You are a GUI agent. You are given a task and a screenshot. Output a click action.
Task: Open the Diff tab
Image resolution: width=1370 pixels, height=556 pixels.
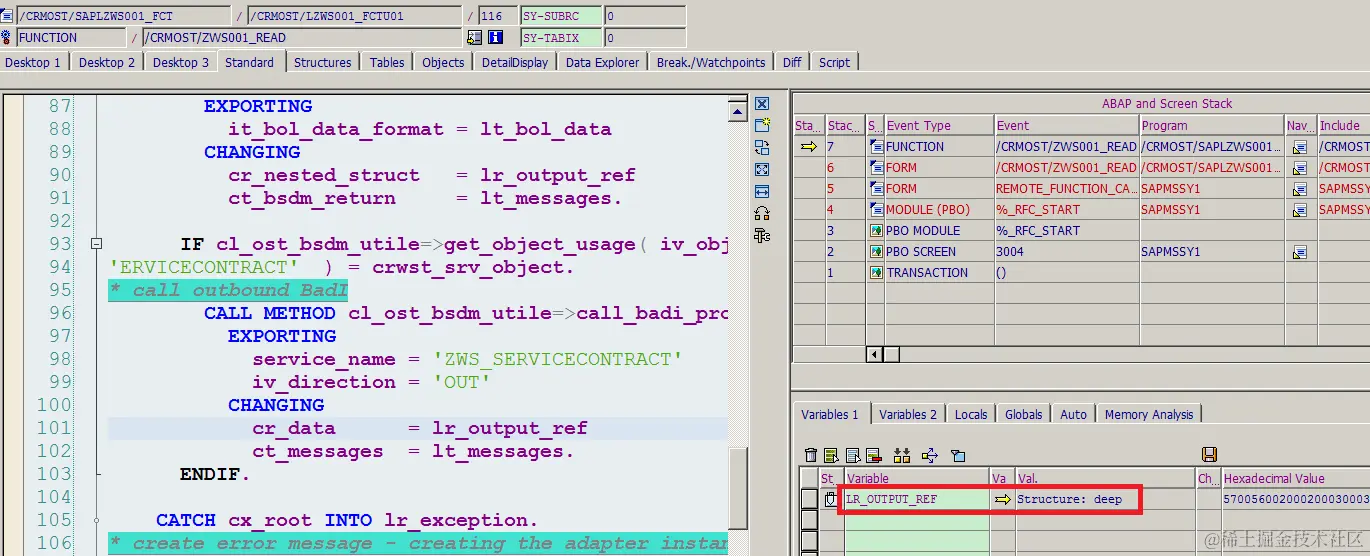[792, 62]
